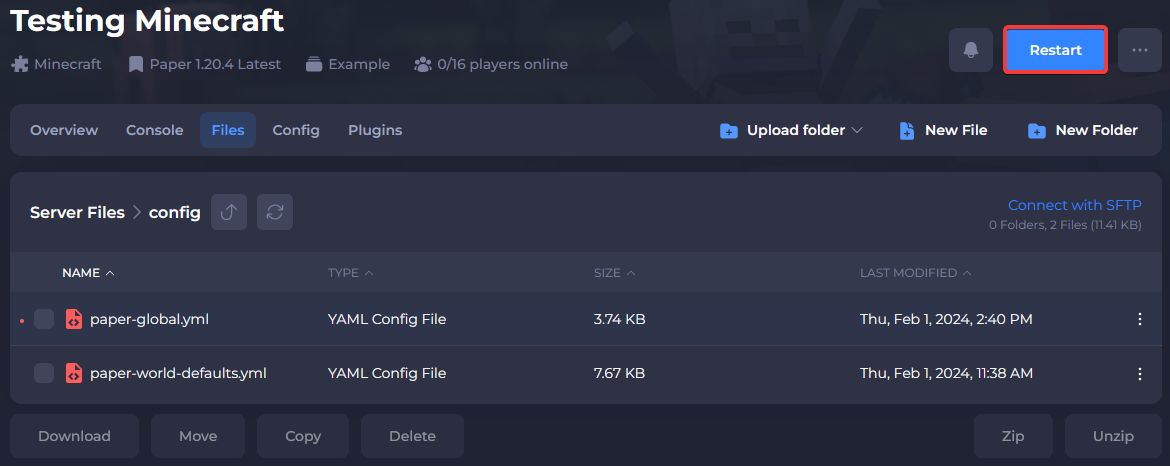This screenshot has width=1170, height=466.
Task: Open the Plugins tab
Action: [x=375, y=130]
